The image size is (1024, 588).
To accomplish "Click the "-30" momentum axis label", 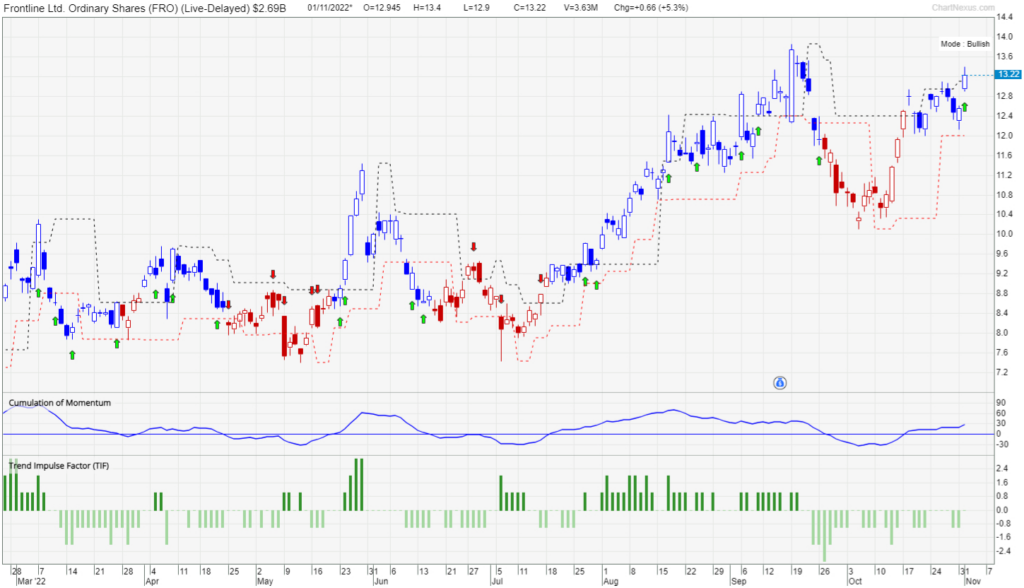I will click(1002, 444).
